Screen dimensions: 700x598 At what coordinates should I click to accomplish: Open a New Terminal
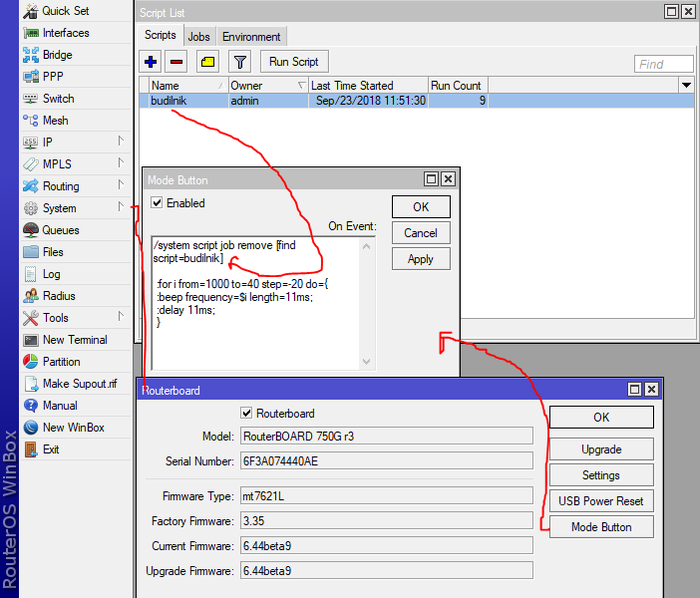pyautogui.click(x=75, y=340)
